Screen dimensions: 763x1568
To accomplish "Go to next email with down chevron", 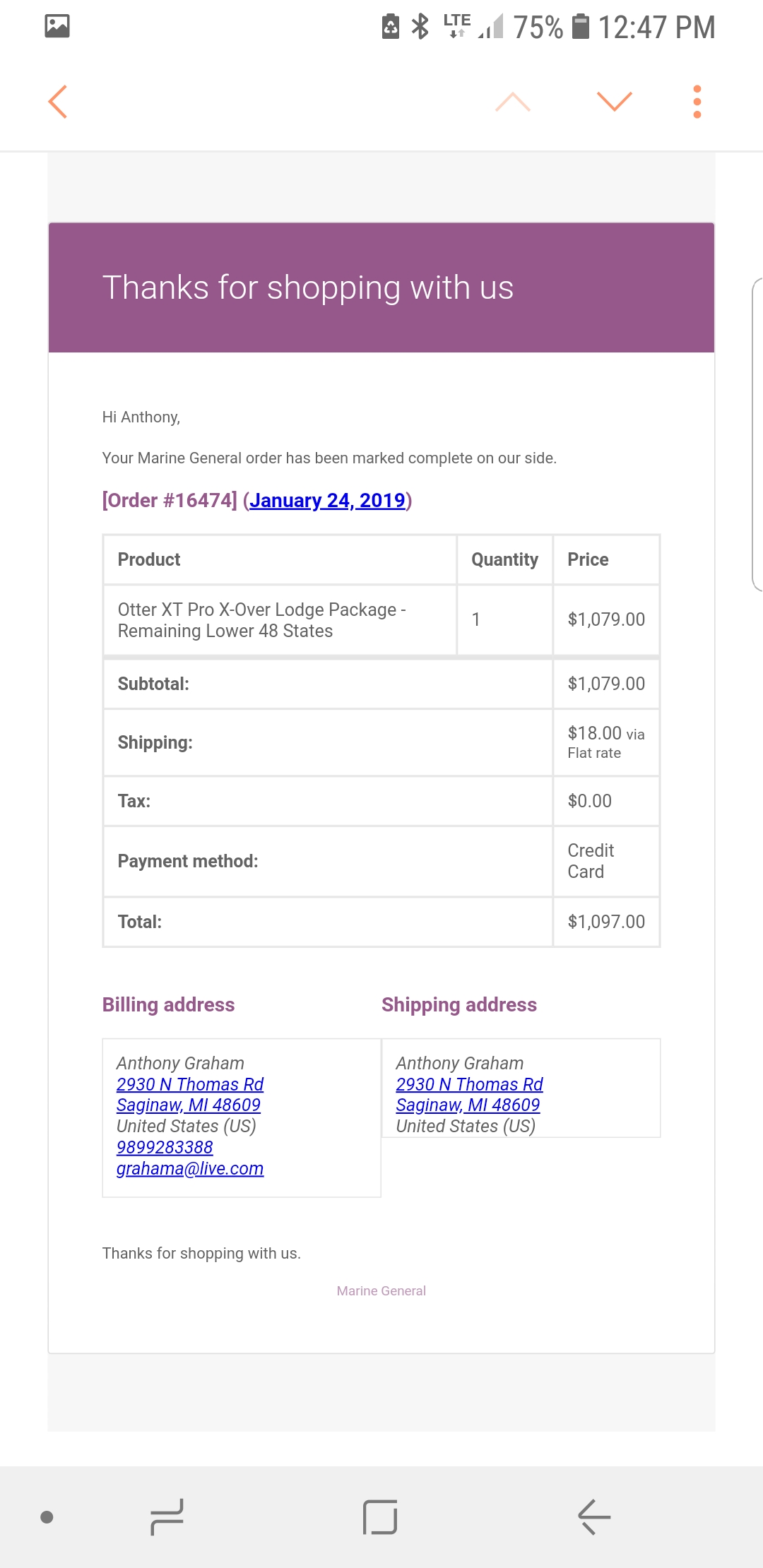I will [615, 102].
